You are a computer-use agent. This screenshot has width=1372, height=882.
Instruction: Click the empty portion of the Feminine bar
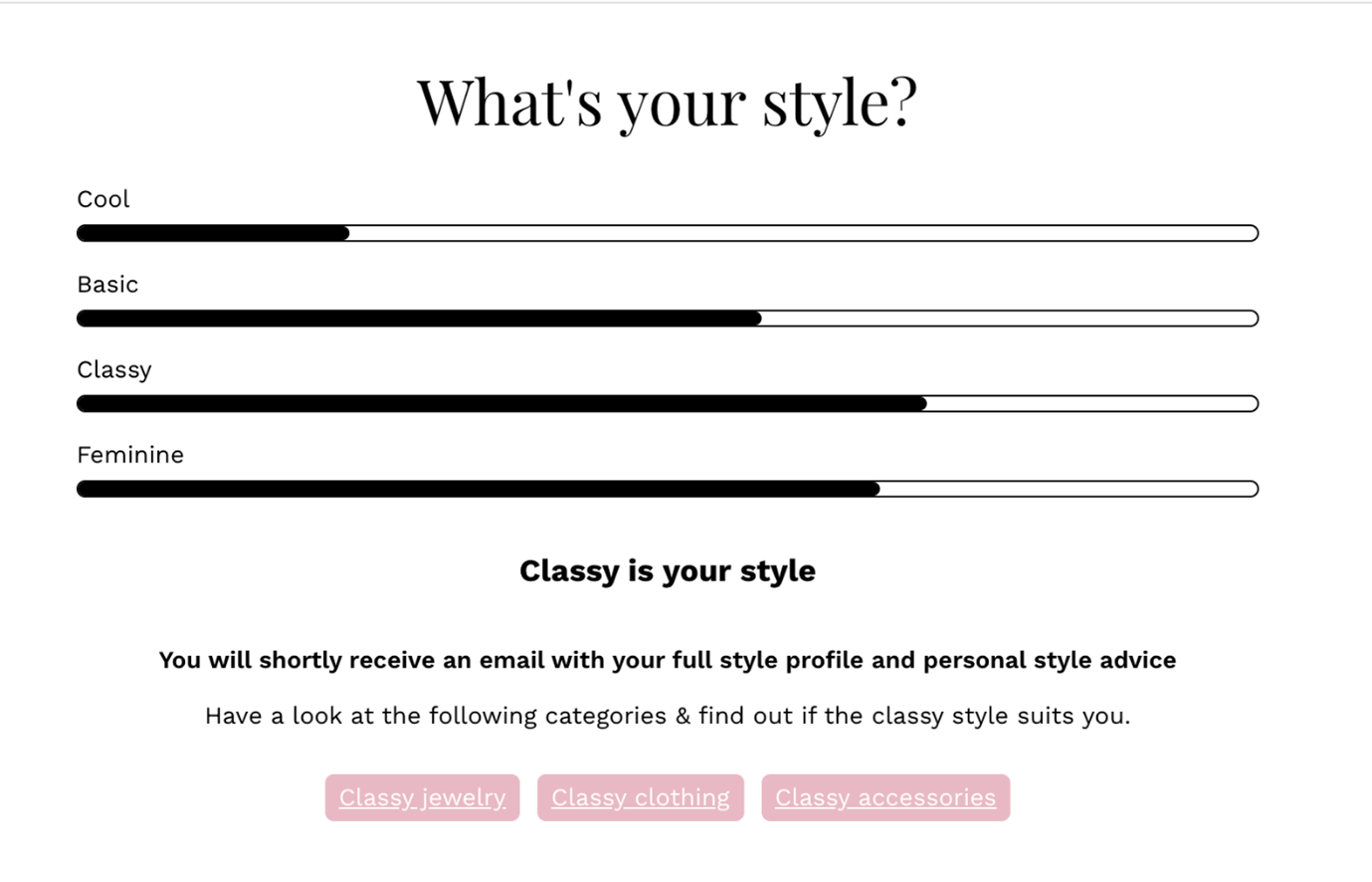(x=1070, y=489)
